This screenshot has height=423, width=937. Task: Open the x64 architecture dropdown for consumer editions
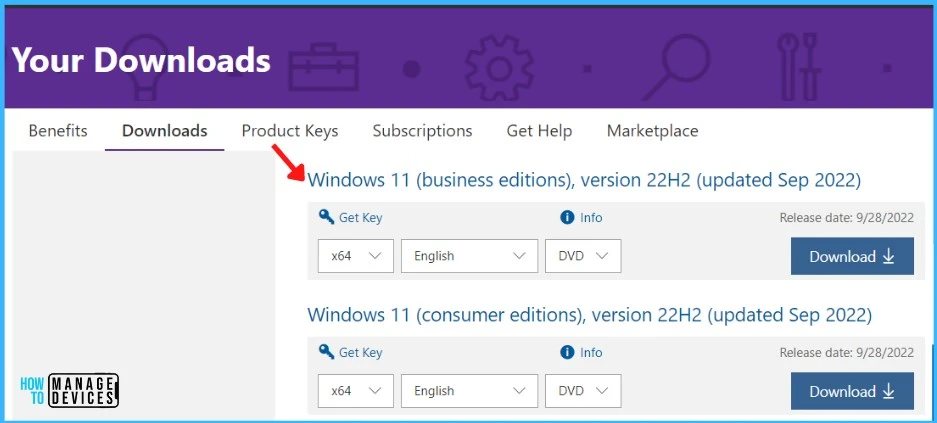[x=356, y=391]
